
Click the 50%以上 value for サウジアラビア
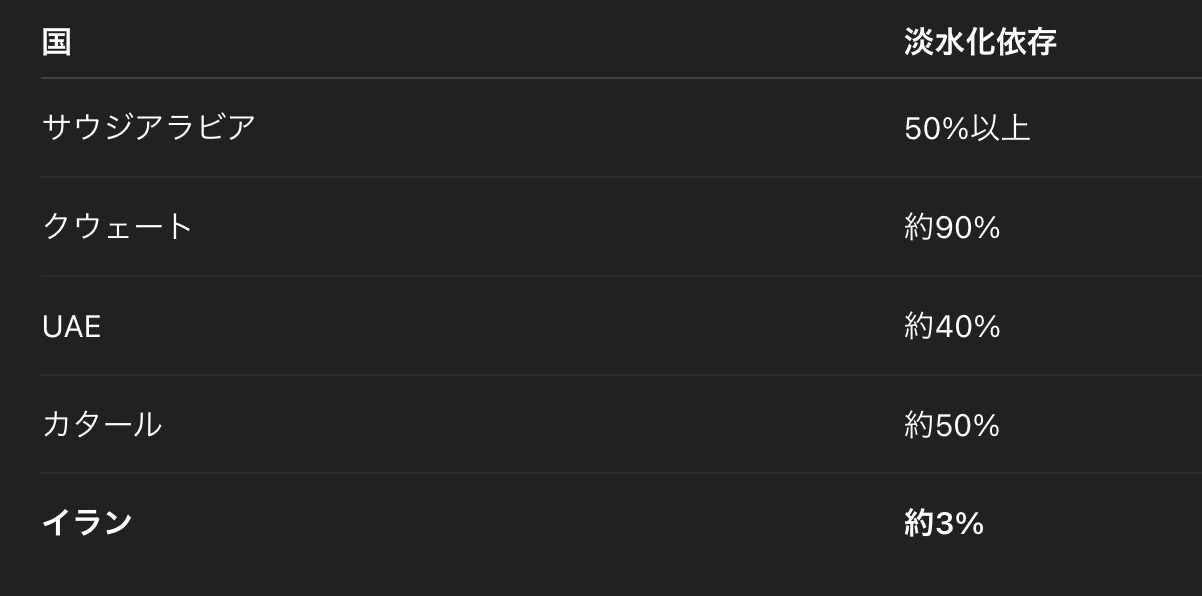(966, 128)
